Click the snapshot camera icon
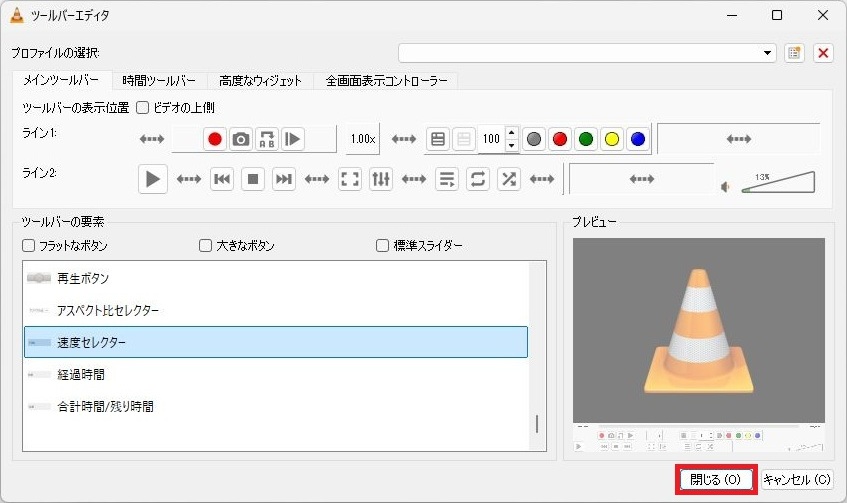847x503 pixels. click(241, 139)
